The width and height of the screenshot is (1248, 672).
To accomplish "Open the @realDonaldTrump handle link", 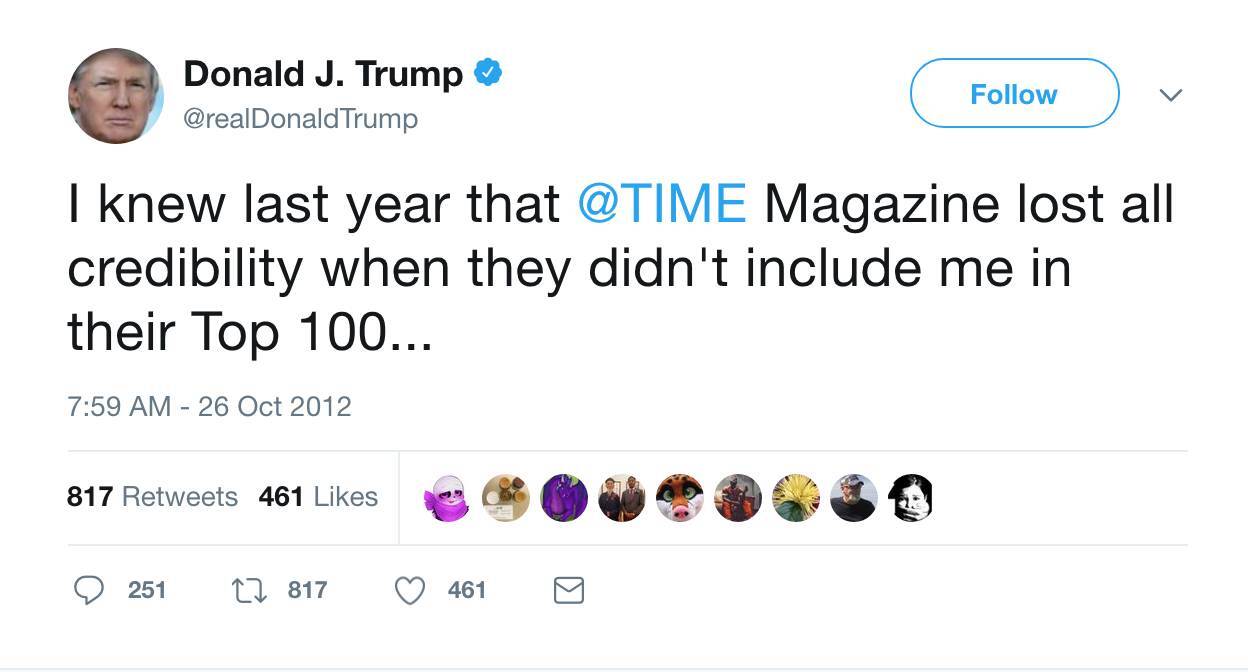I will point(301,118).
